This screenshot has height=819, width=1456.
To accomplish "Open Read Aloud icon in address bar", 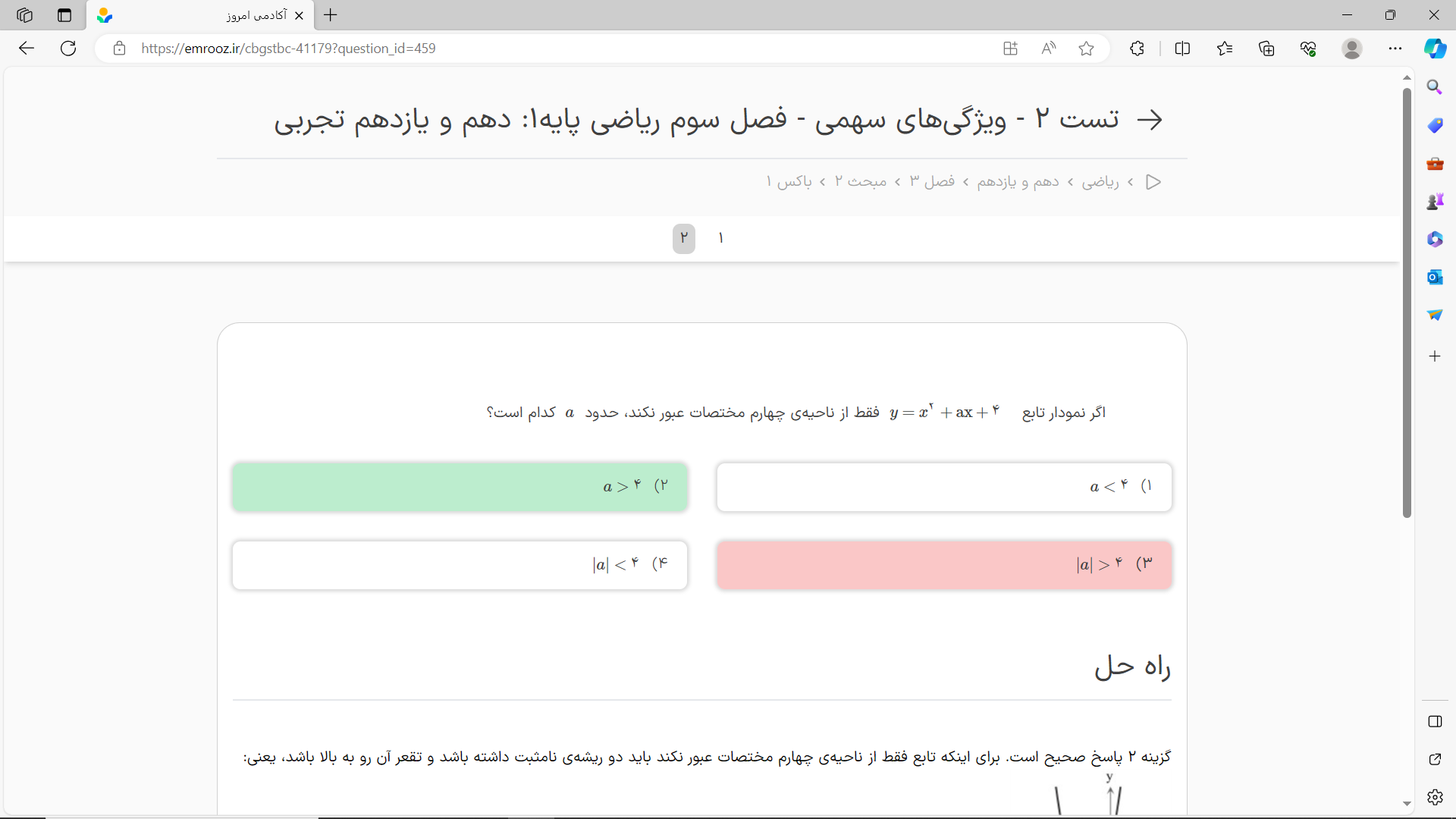I will [x=1048, y=49].
